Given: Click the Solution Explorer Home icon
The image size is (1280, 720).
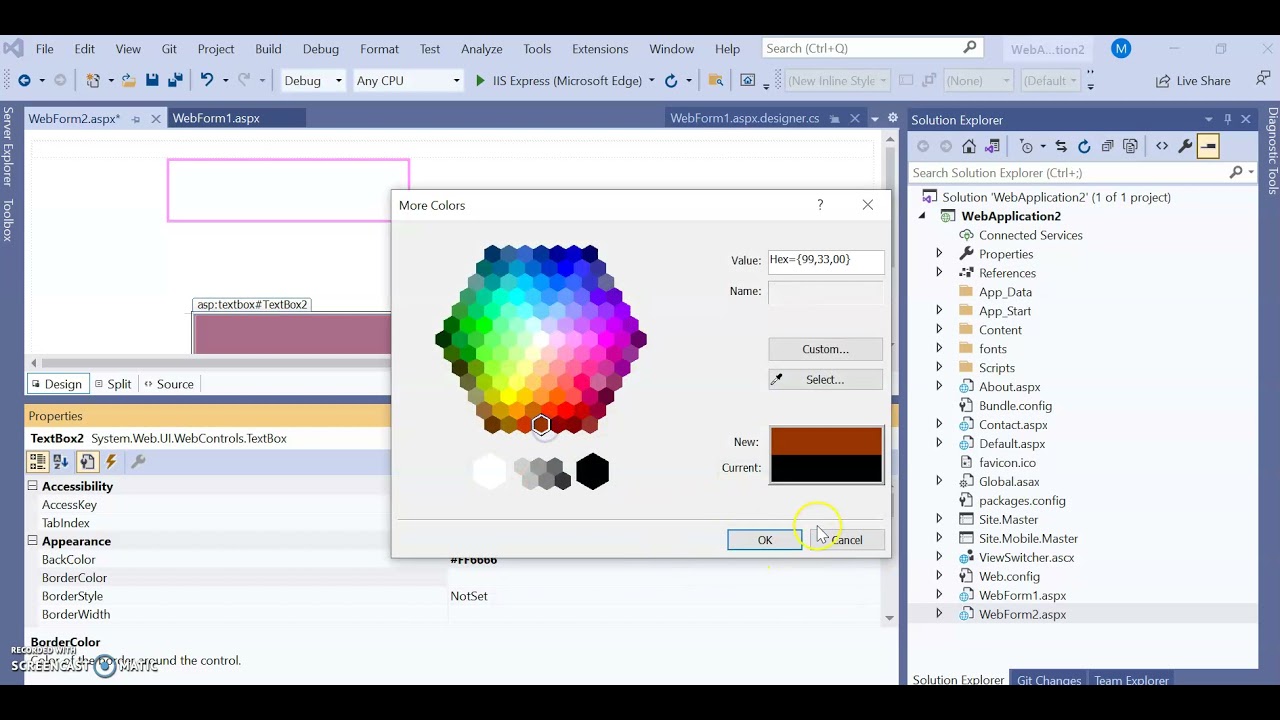Looking at the screenshot, I should [x=969, y=147].
